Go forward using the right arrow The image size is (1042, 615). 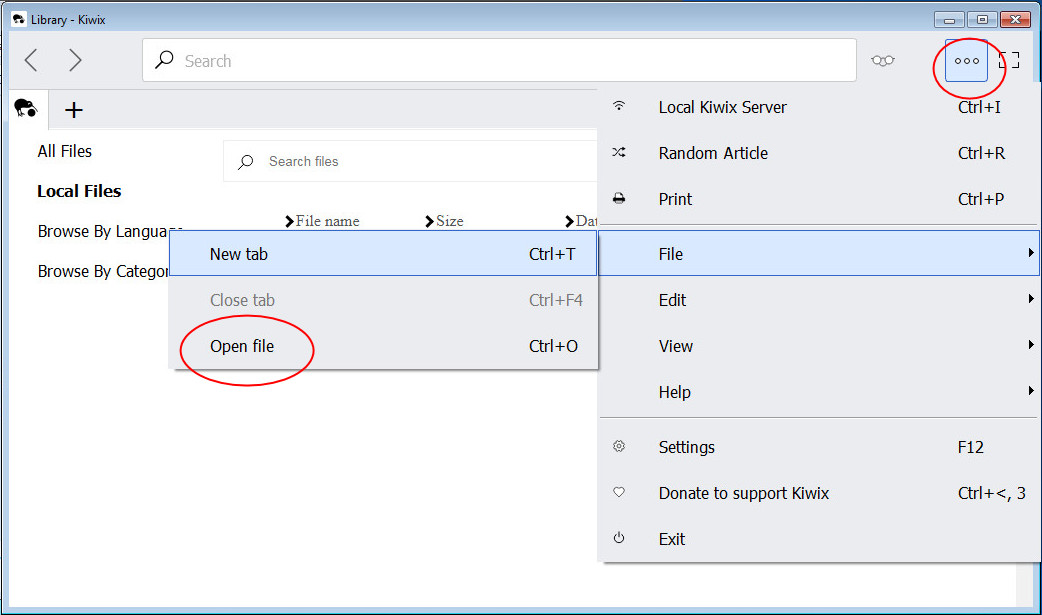click(75, 61)
